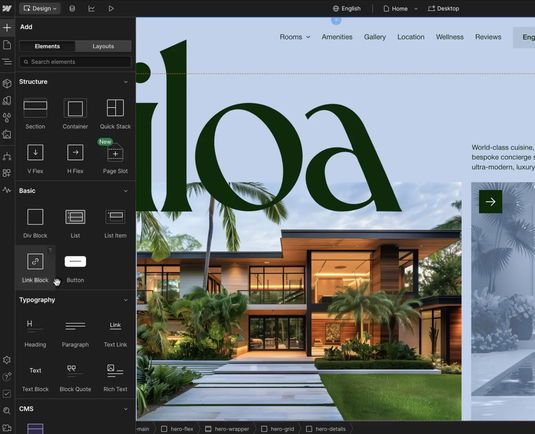535x434 pixels.
Task: Click the Webflow logo icon
Action: coord(7,8)
